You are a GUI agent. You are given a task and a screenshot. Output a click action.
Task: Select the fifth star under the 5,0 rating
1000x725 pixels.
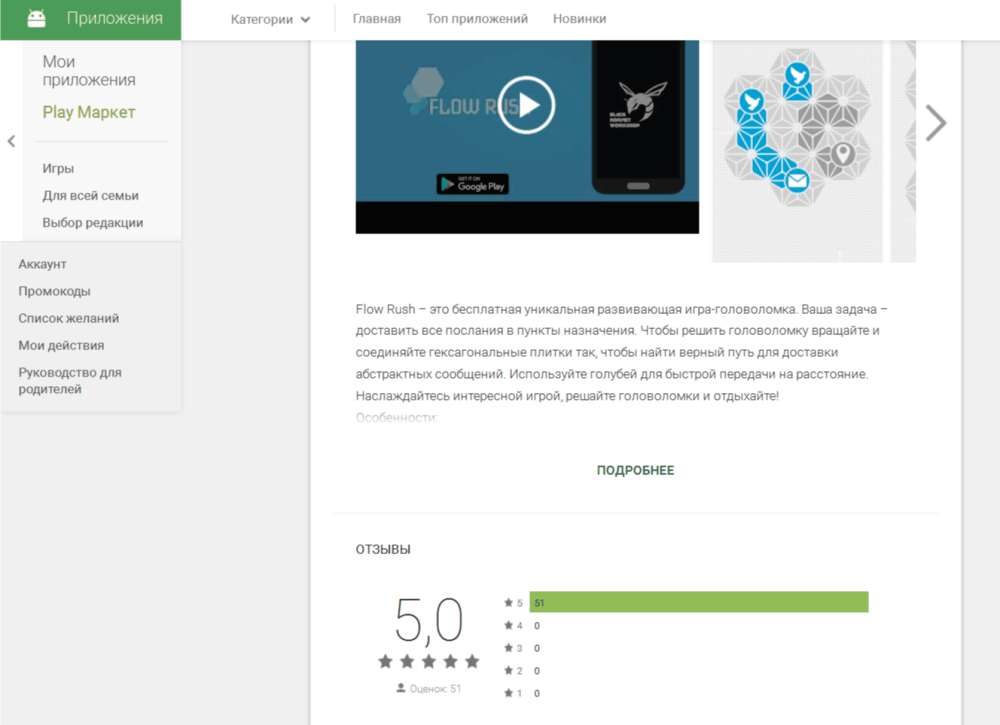coord(473,660)
